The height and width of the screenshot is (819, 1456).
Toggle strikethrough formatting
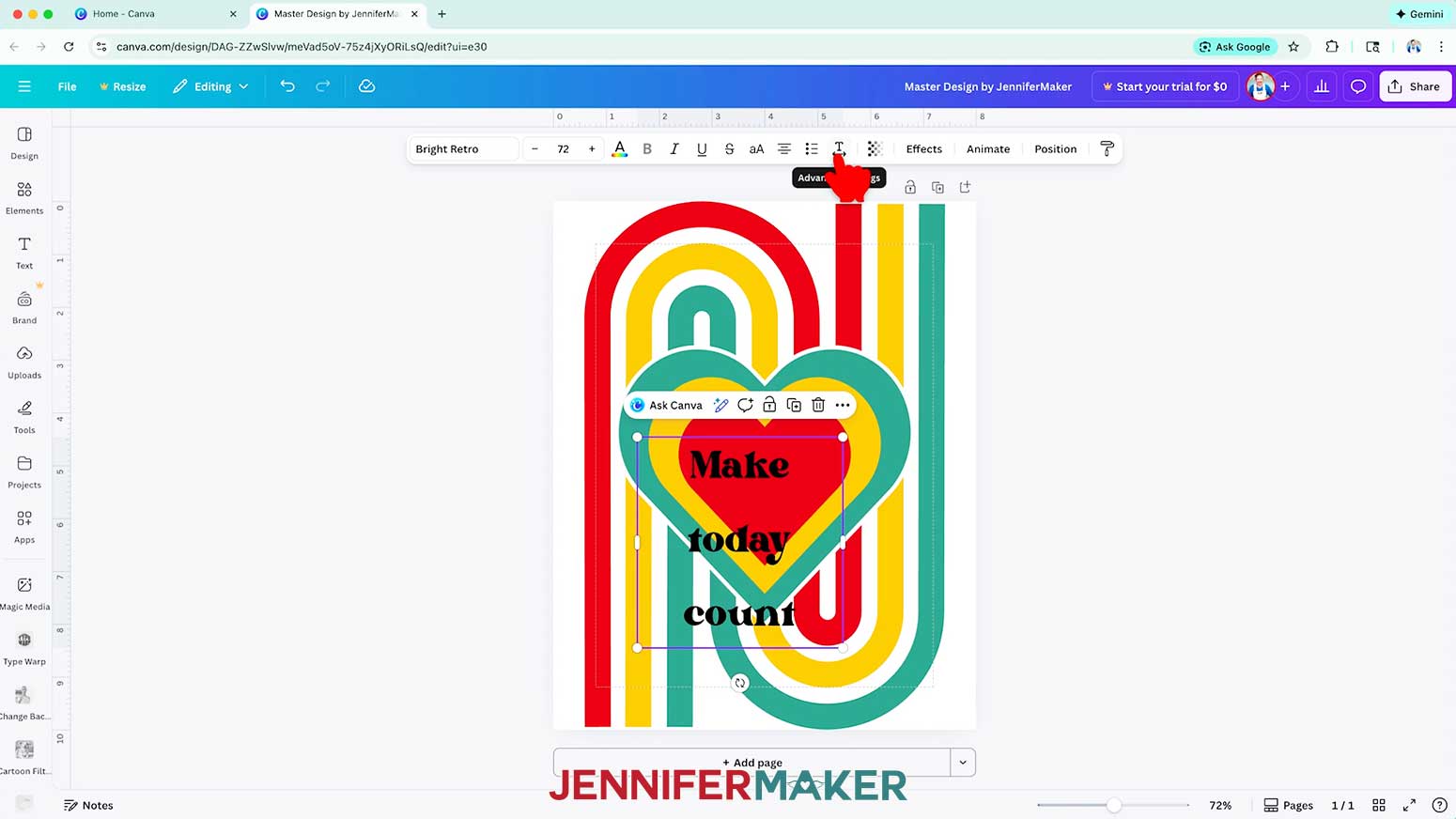(x=729, y=149)
